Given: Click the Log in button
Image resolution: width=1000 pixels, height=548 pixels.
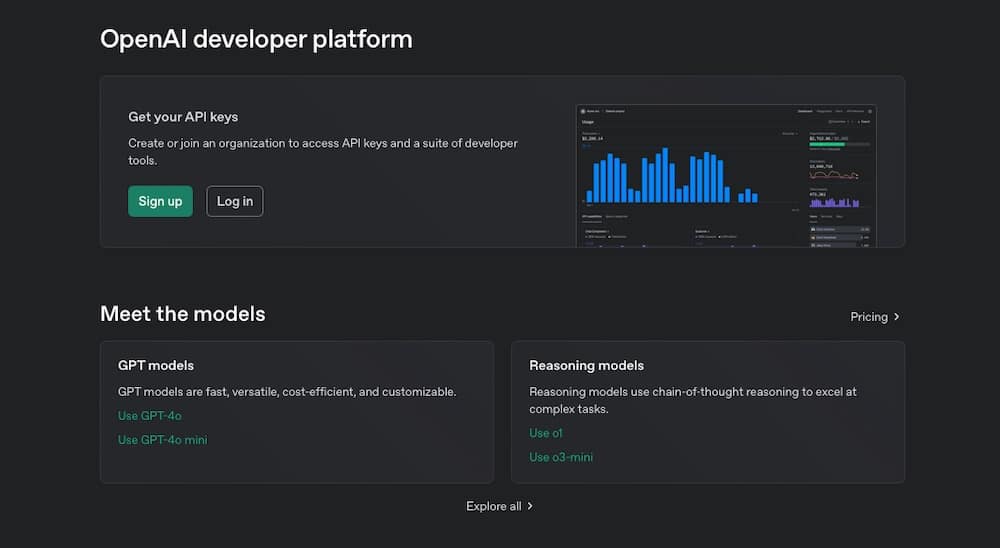Looking at the screenshot, I should (235, 201).
